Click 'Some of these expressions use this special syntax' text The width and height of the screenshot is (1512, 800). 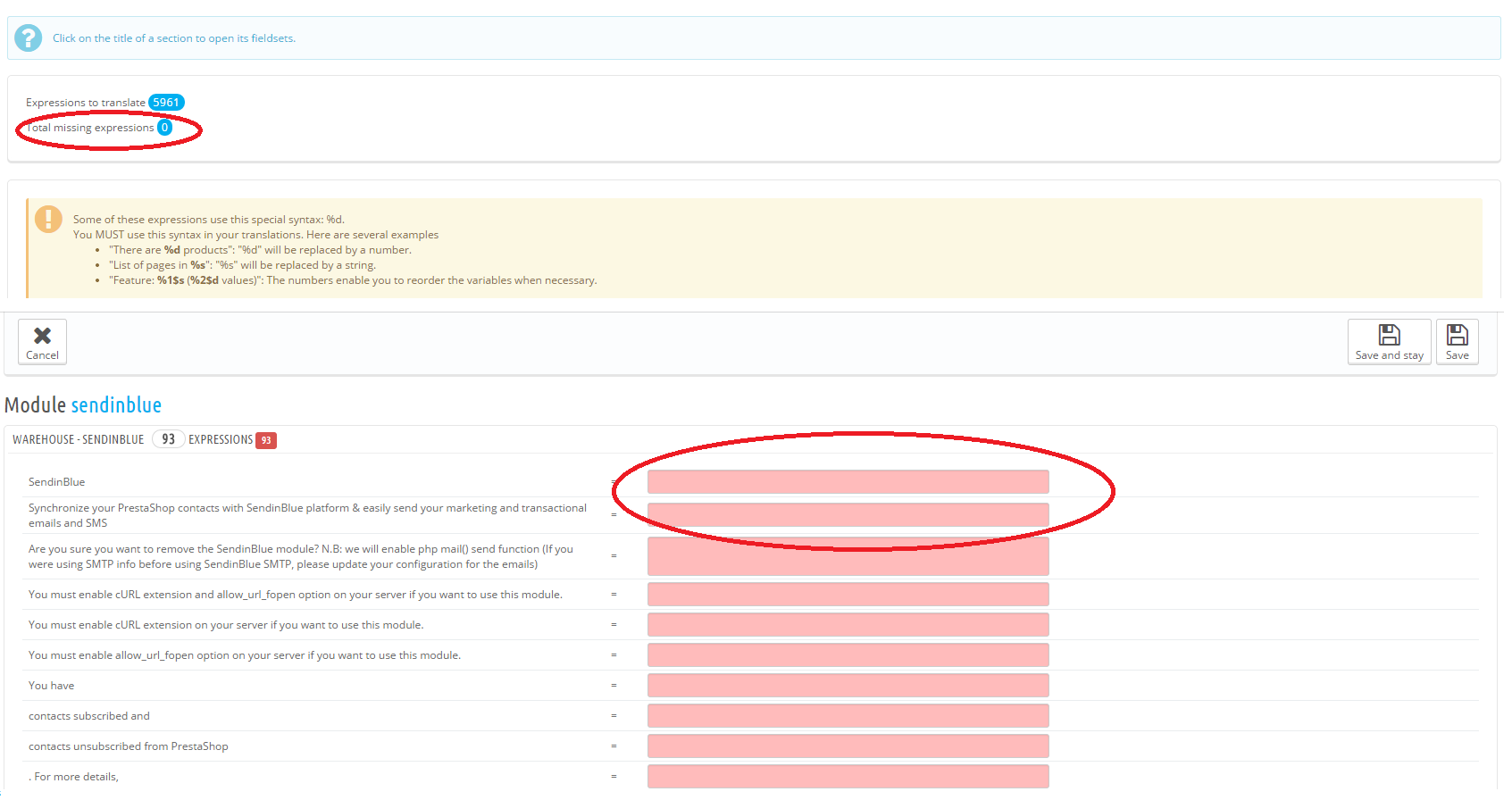tap(209, 220)
